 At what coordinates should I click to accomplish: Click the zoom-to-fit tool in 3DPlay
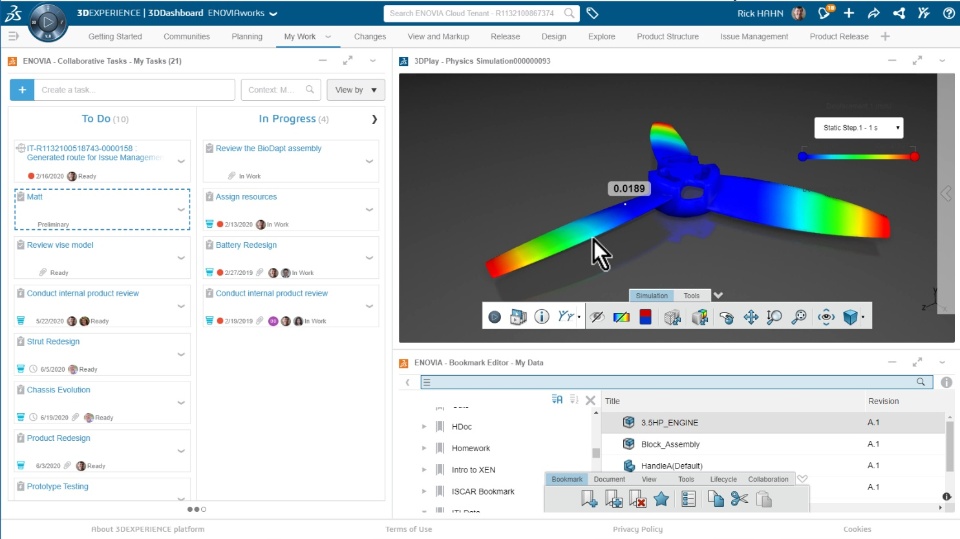(799, 317)
